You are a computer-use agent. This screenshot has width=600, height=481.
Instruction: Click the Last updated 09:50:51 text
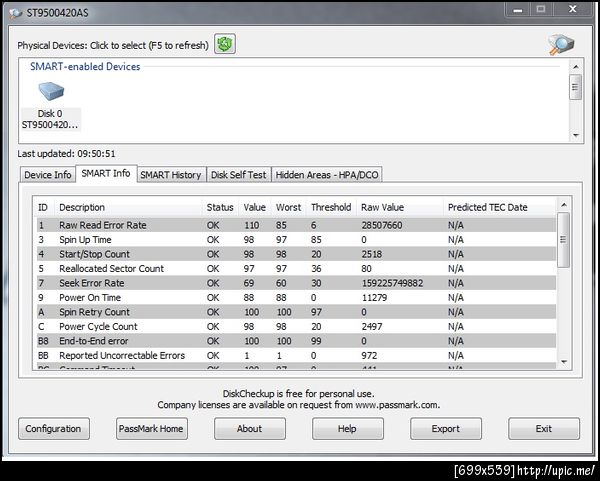coord(66,154)
